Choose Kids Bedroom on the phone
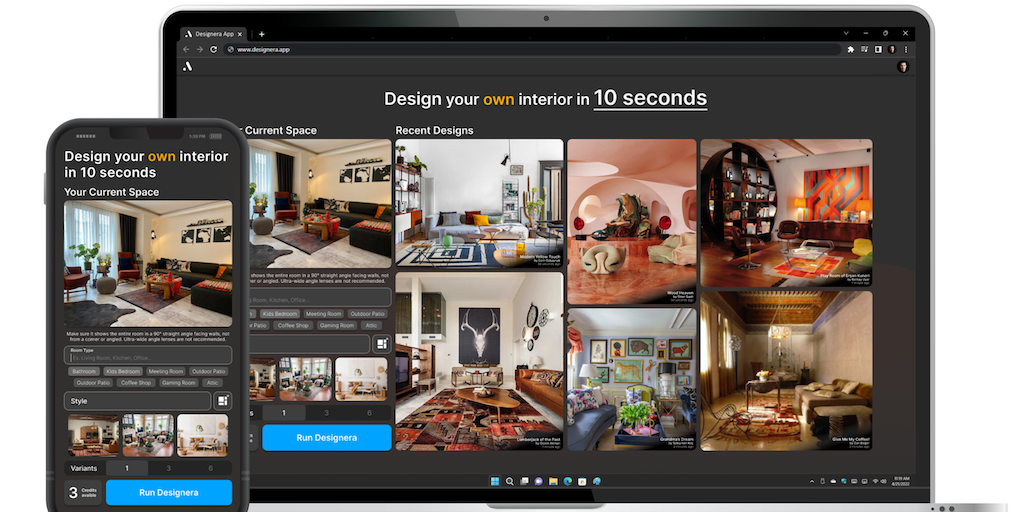The image size is (1024, 512). click(x=123, y=371)
